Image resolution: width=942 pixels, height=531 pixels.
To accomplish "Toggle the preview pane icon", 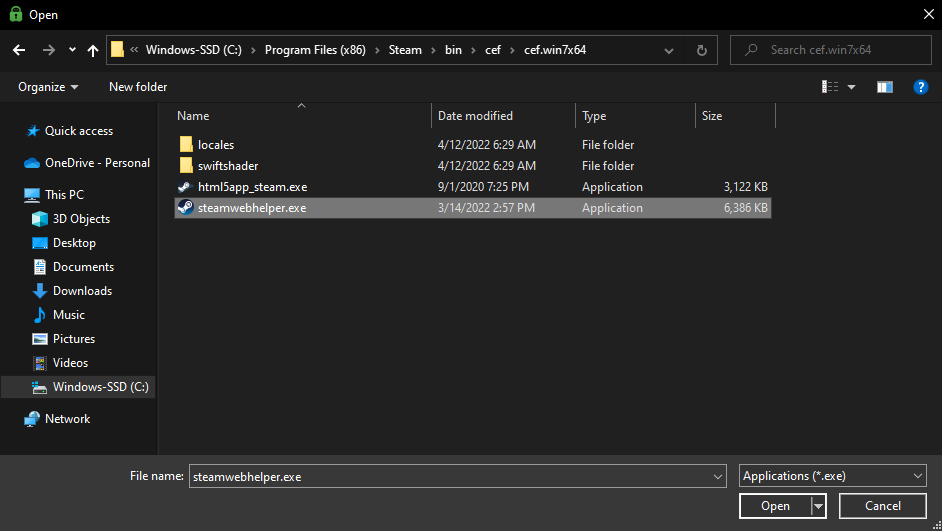I will click(884, 87).
